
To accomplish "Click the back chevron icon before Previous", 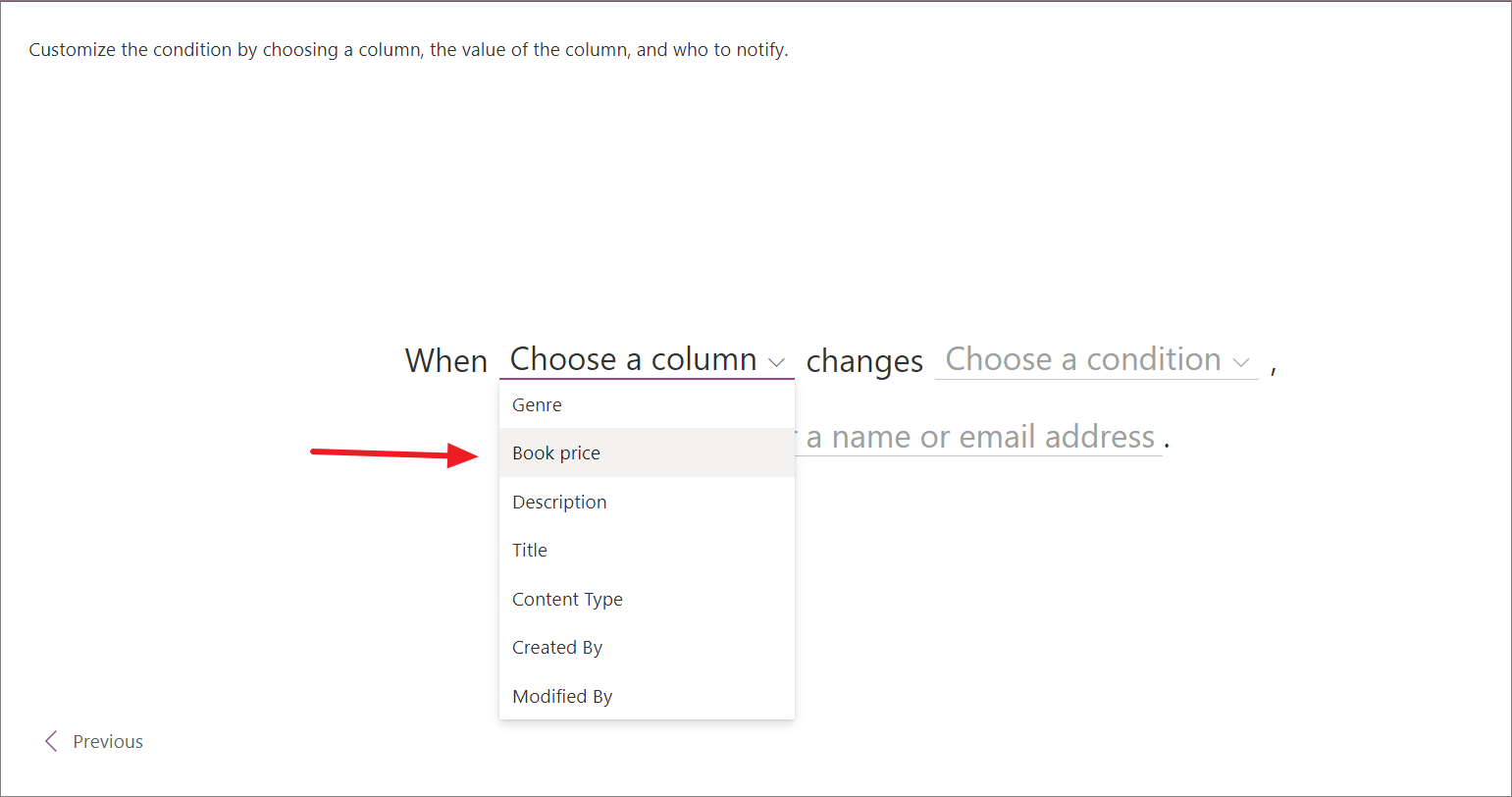I will [51, 741].
